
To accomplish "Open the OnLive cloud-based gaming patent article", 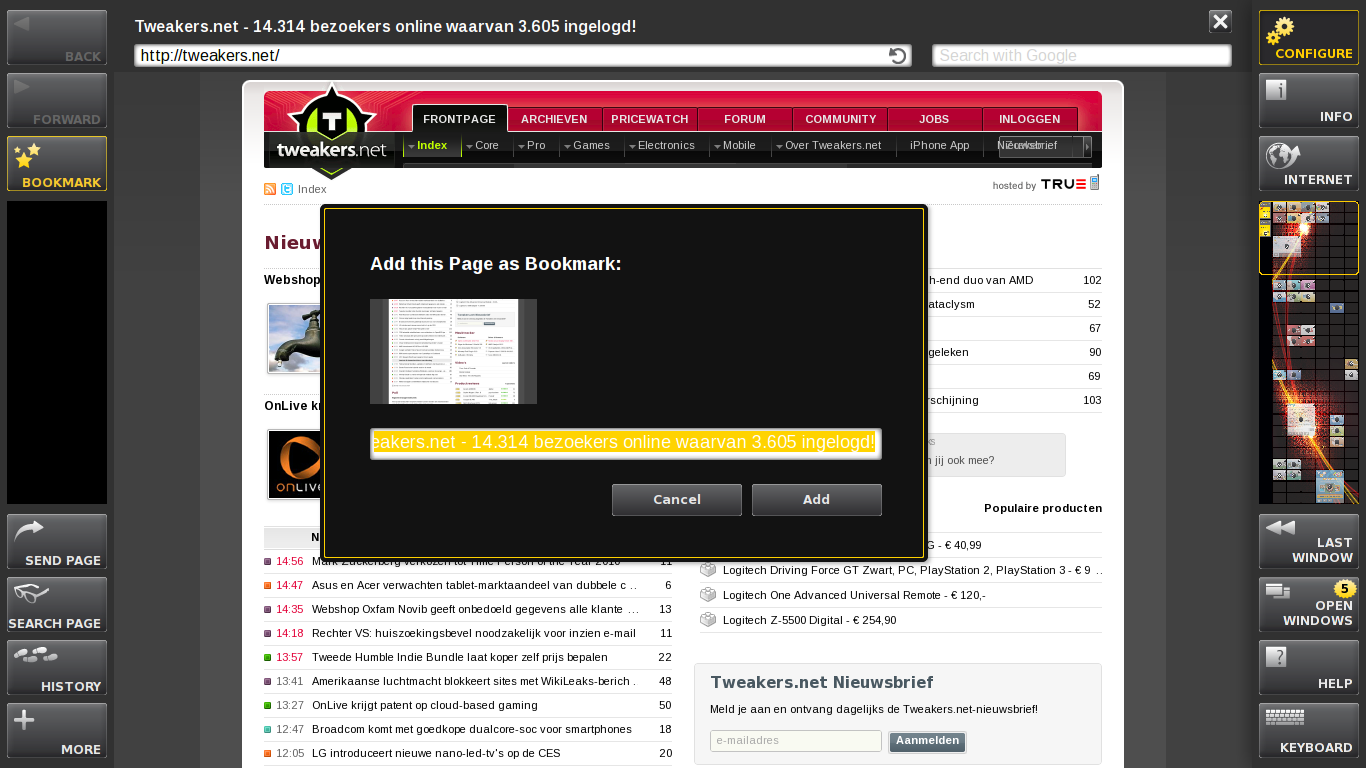I will point(425,705).
